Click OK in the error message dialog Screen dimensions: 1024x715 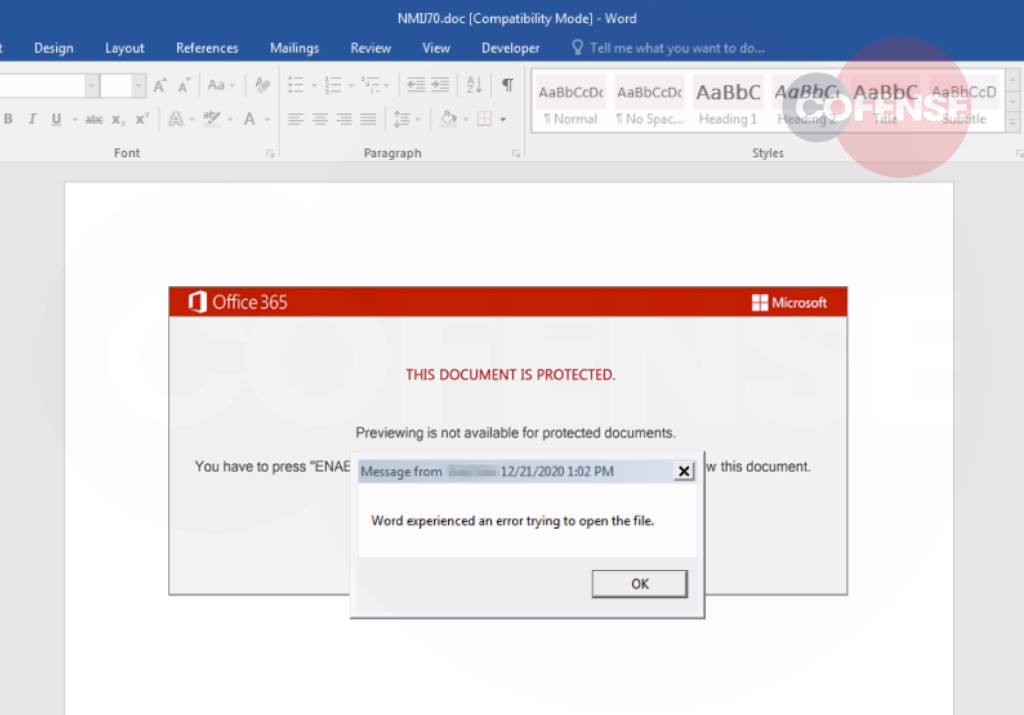639,584
